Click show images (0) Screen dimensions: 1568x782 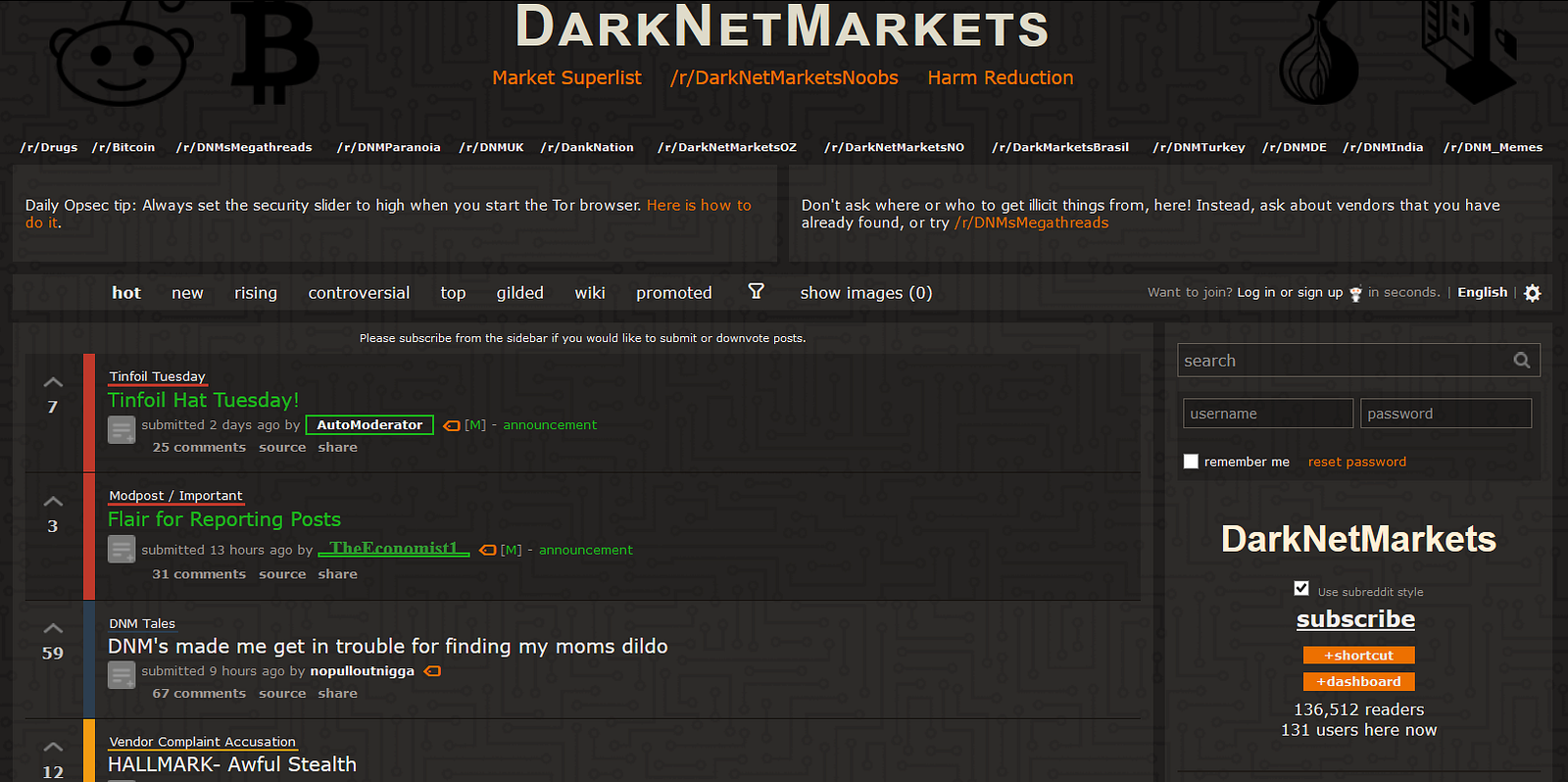coord(866,293)
